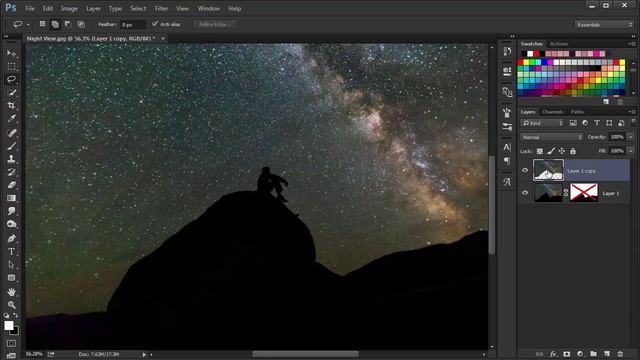Image resolution: width=640 pixels, height=360 pixels.
Task: Select the Path Selection tool
Action: click(11, 264)
